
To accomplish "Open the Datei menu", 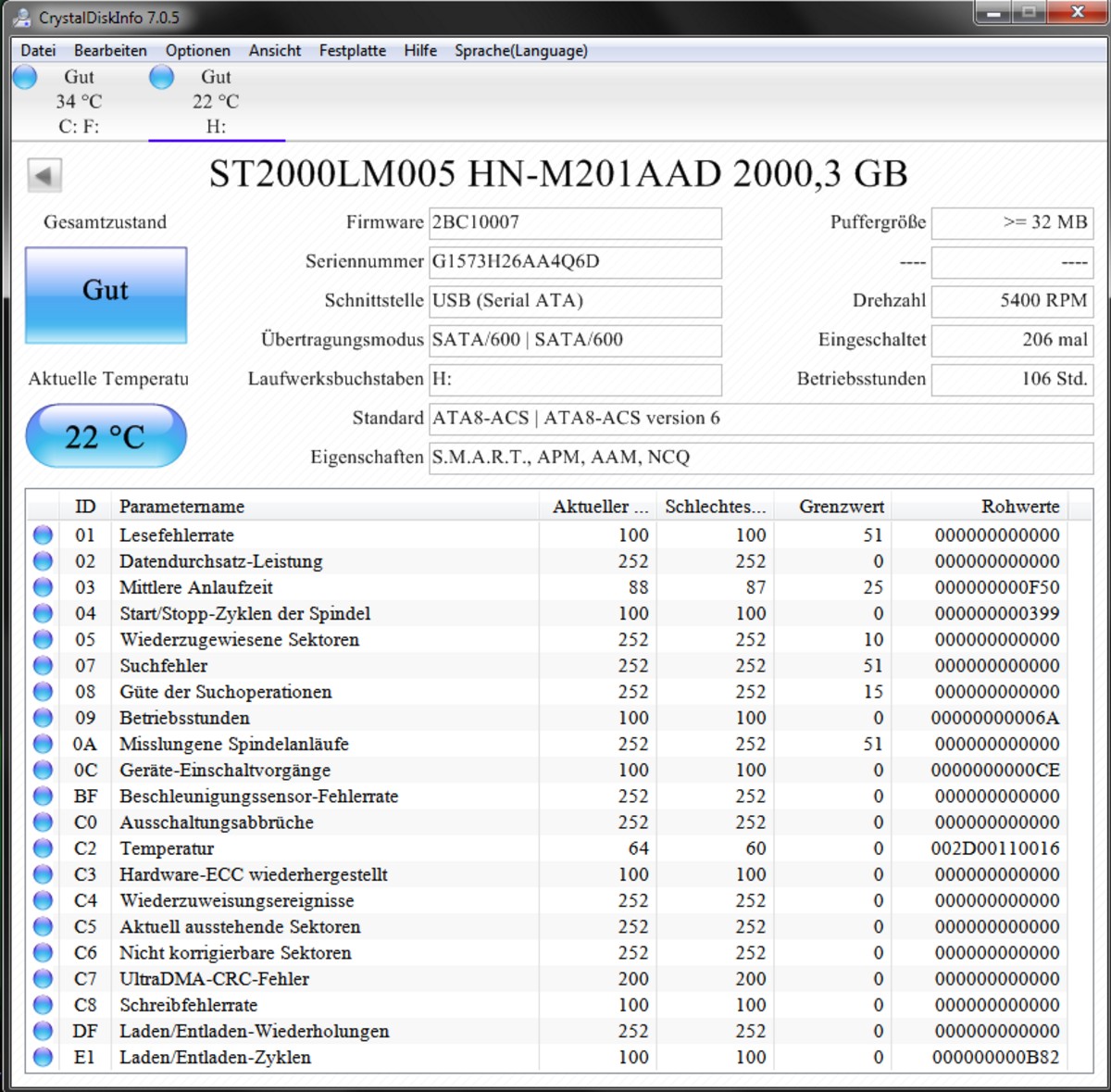I will pyautogui.click(x=38, y=51).
